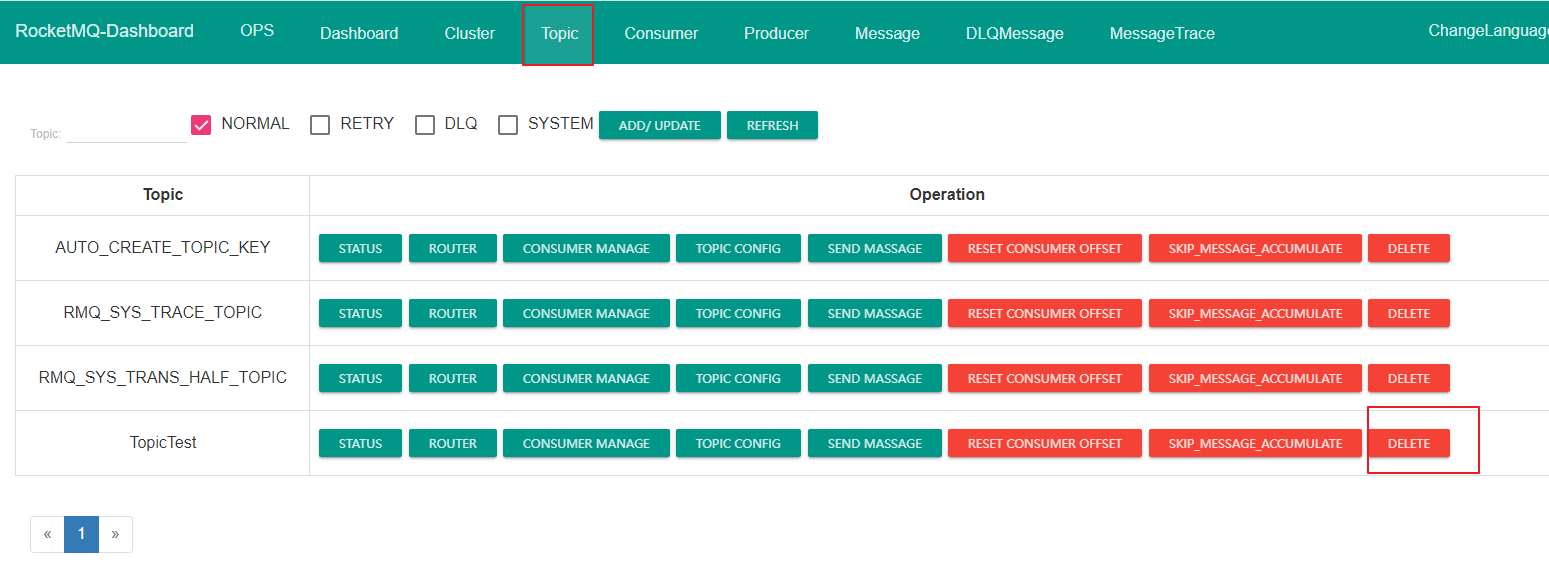Open the OPS tab
The width and height of the screenshot is (1549, 579).
click(257, 30)
